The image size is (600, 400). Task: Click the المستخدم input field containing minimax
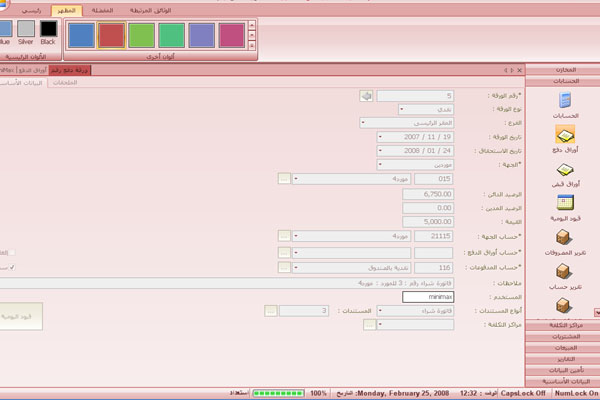(x=432, y=297)
